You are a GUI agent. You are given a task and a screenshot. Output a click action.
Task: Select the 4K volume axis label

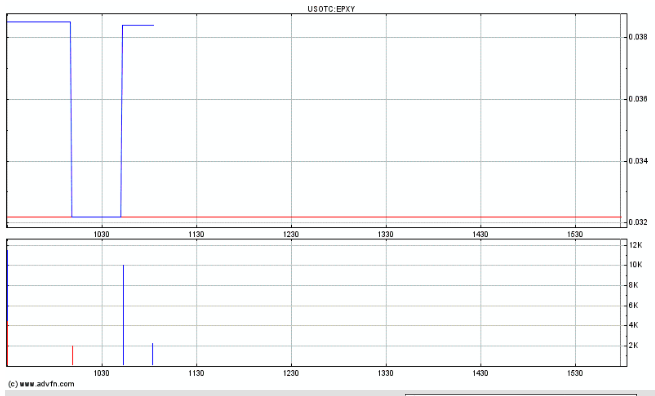tap(634, 325)
